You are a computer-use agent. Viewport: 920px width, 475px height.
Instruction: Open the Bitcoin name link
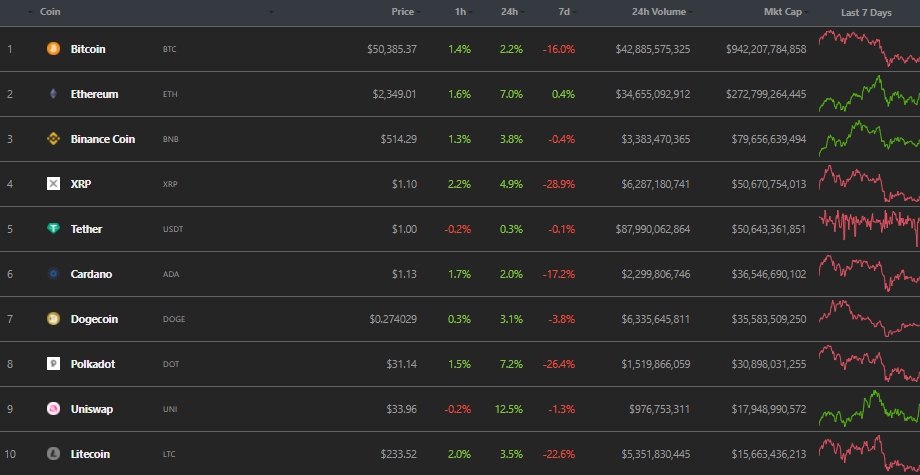point(88,49)
